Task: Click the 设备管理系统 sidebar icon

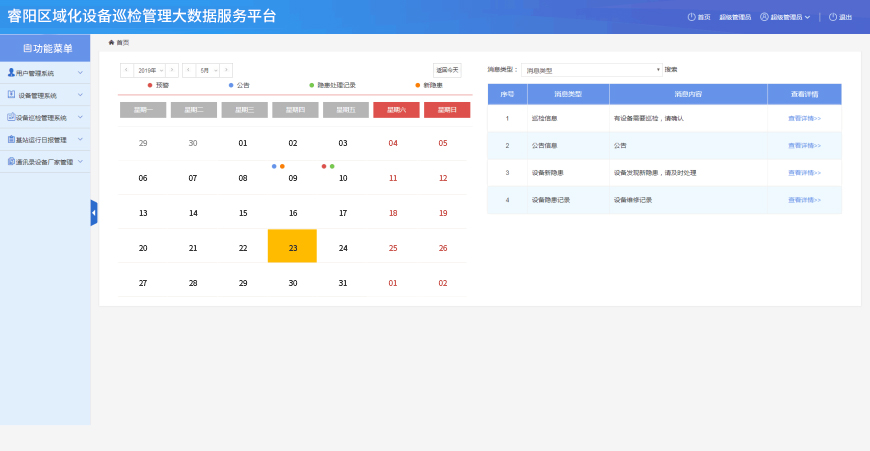Action: pos(11,95)
